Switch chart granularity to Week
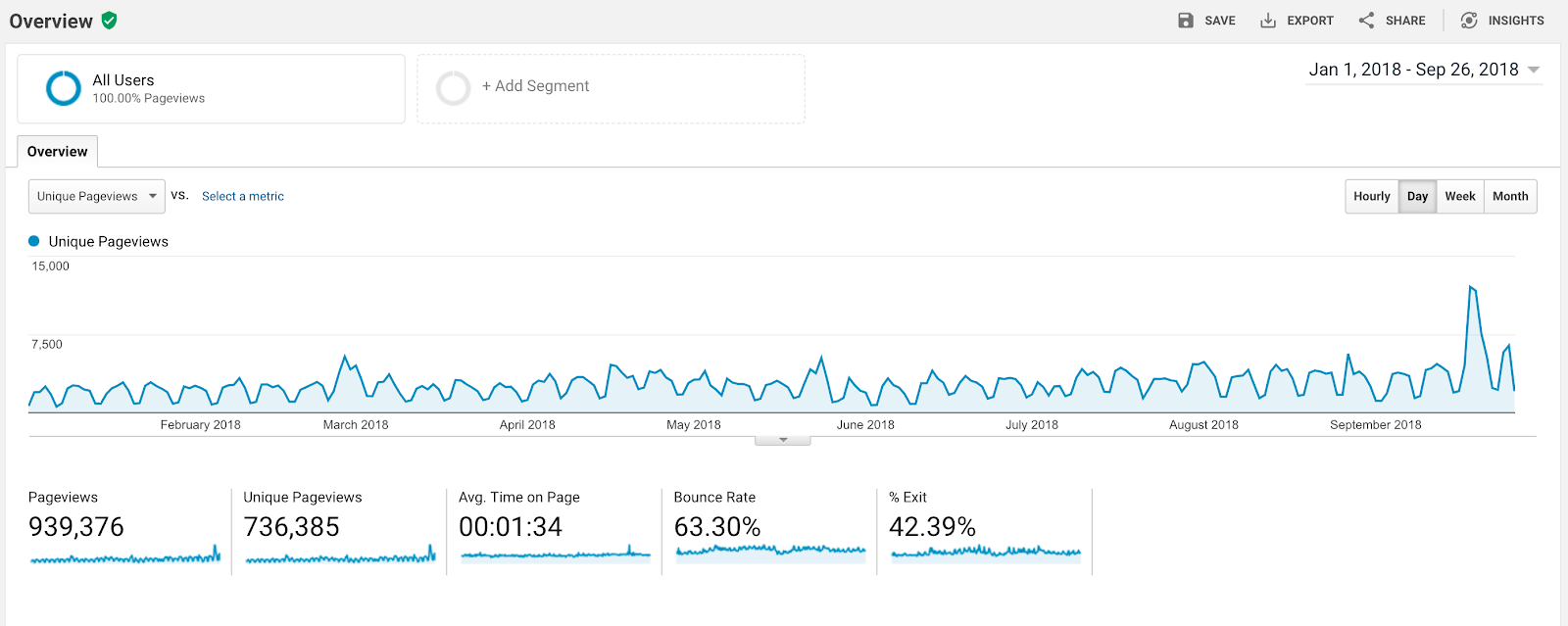The image size is (1568, 626). [1459, 196]
